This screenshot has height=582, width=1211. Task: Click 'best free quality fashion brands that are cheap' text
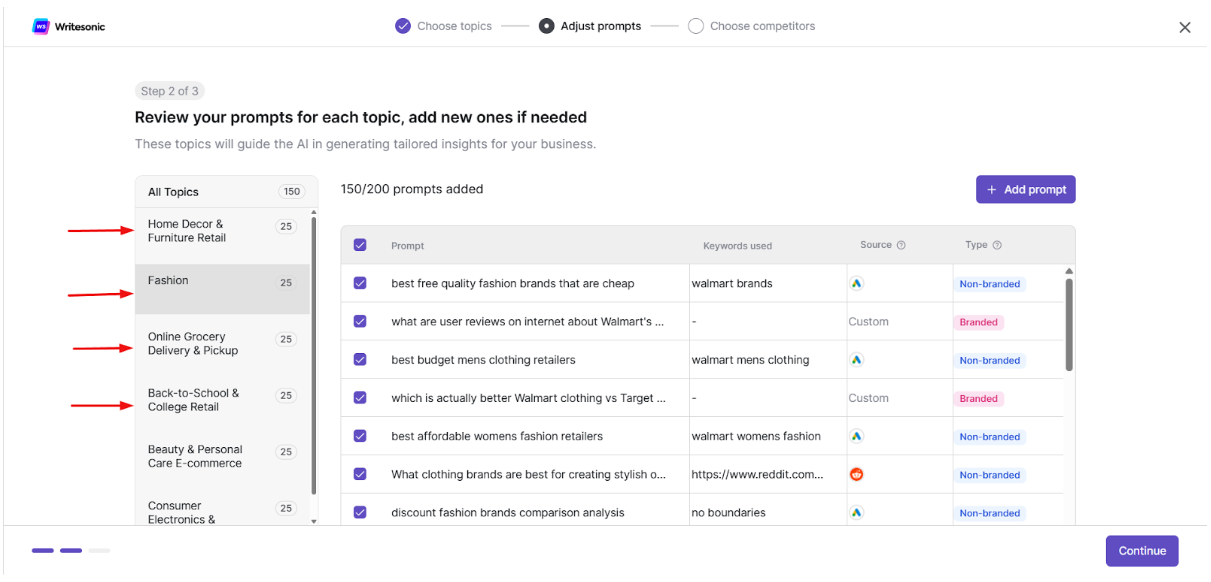pos(513,284)
